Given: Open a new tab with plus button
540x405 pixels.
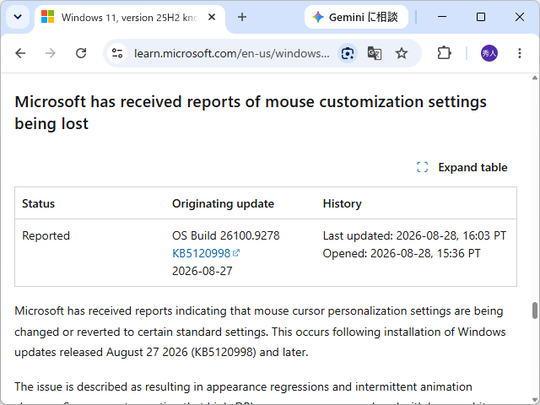Looking at the screenshot, I should [242, 17].
